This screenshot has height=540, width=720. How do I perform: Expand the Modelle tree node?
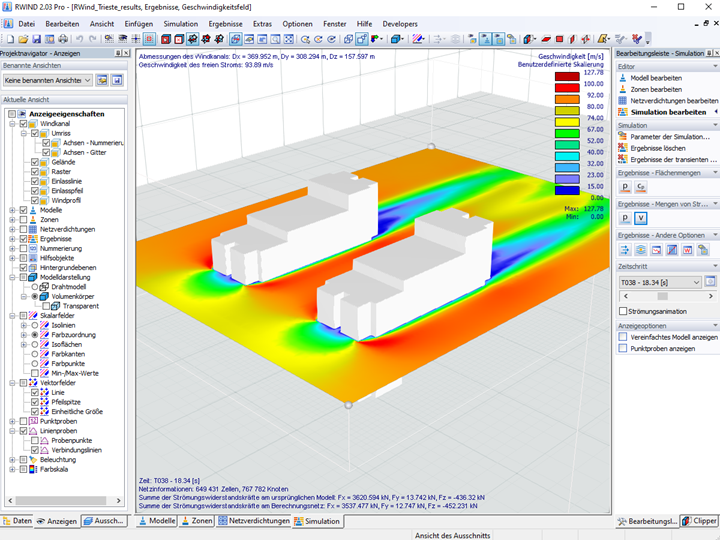(x=12, y=210)
